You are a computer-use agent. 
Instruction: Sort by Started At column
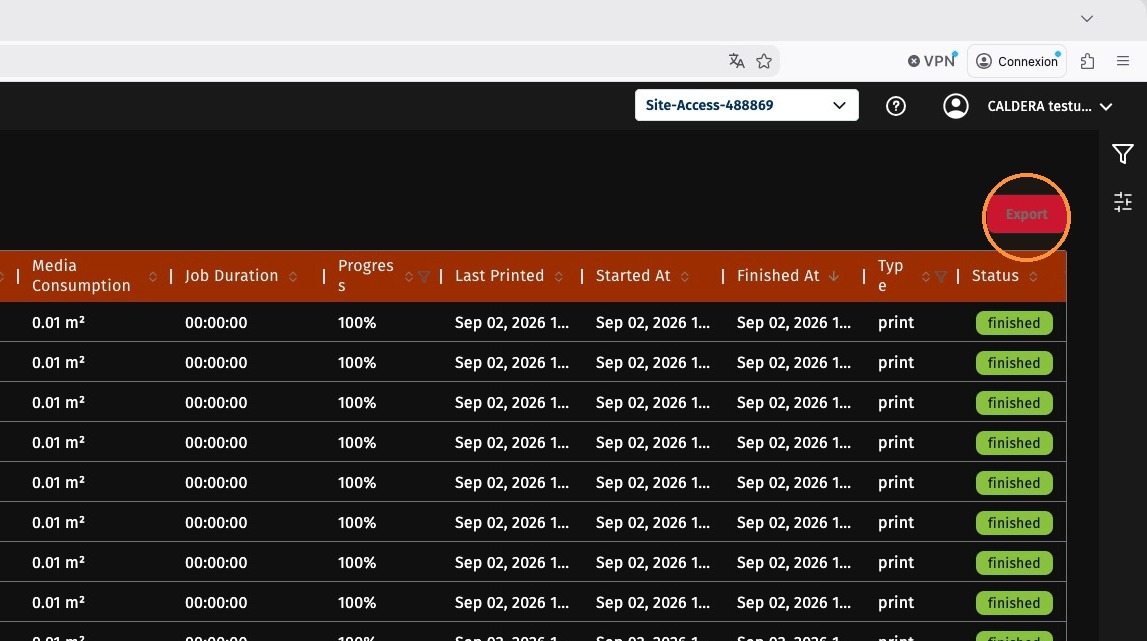point(685,277)
